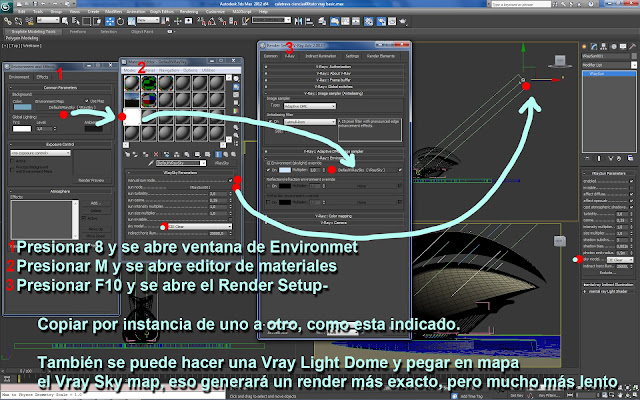Expand the V-Ray Frame buffer rollout
The height and width of the screenshot is (400, 640).
tap(334, 80)
